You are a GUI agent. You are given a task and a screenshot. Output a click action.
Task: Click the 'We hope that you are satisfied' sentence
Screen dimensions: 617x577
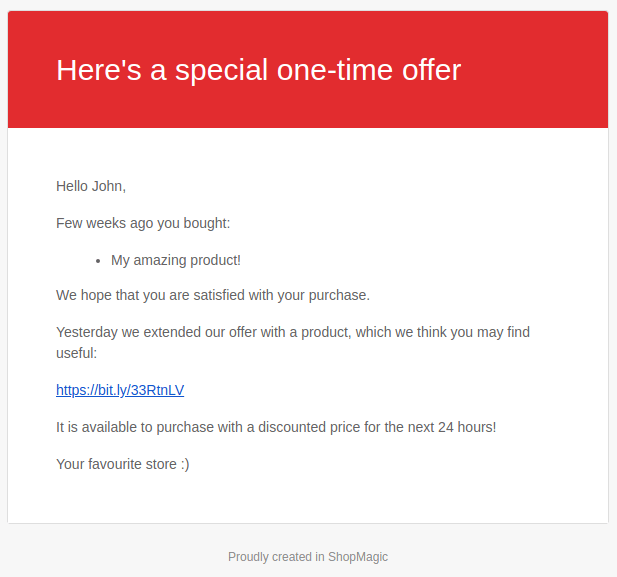(x=213, y=295)
